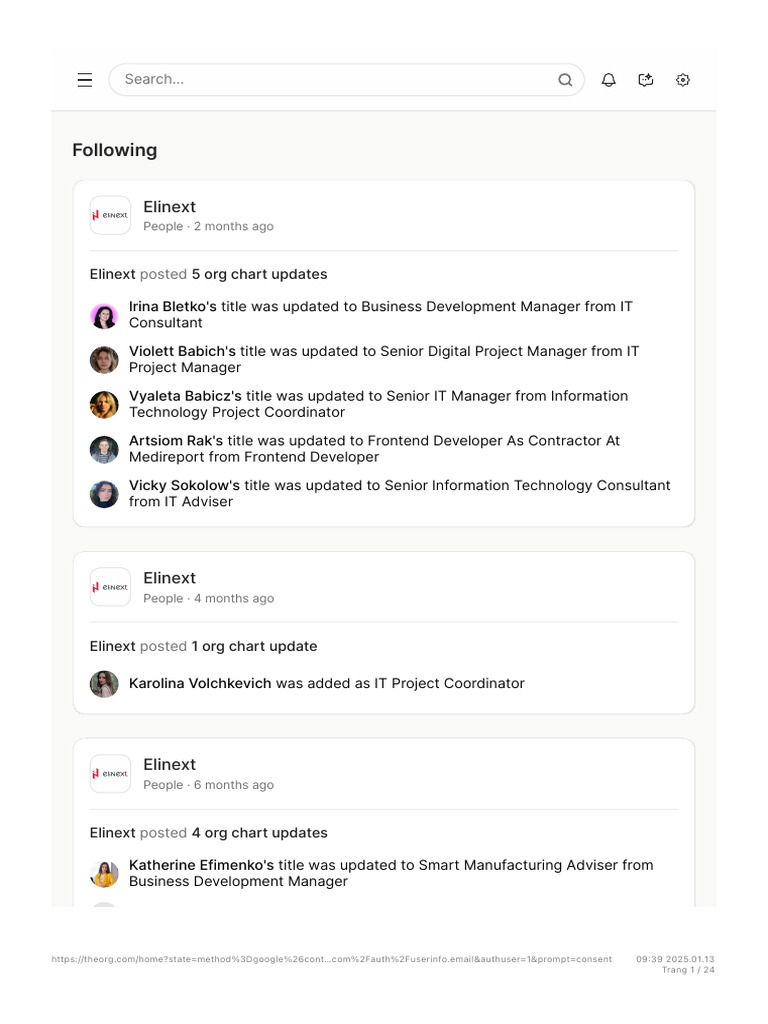This screenshot has height=1024, width=768.
Task: Open the notifications bell
Action: coord(608,80)
